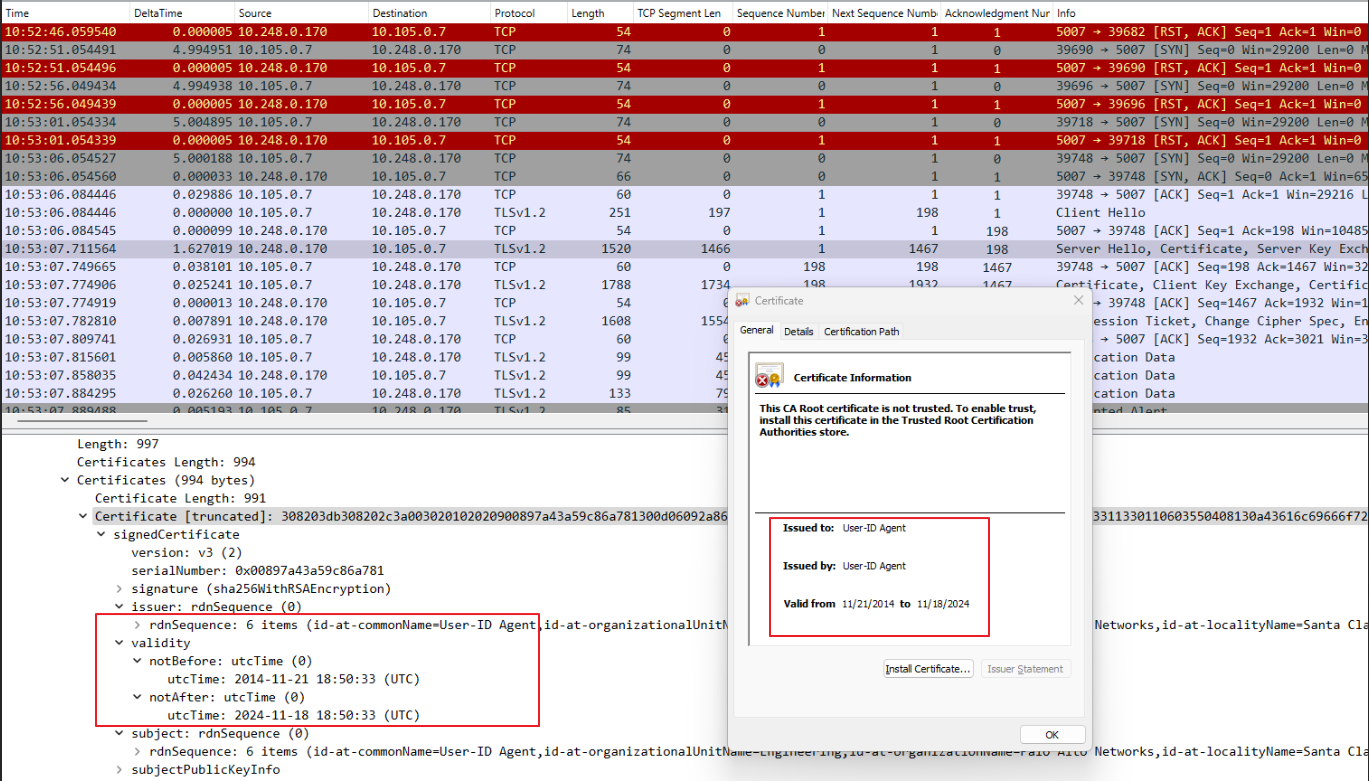Open the Certification Path tab
The width and height of the screenshot is (1369, 781).
861,331
